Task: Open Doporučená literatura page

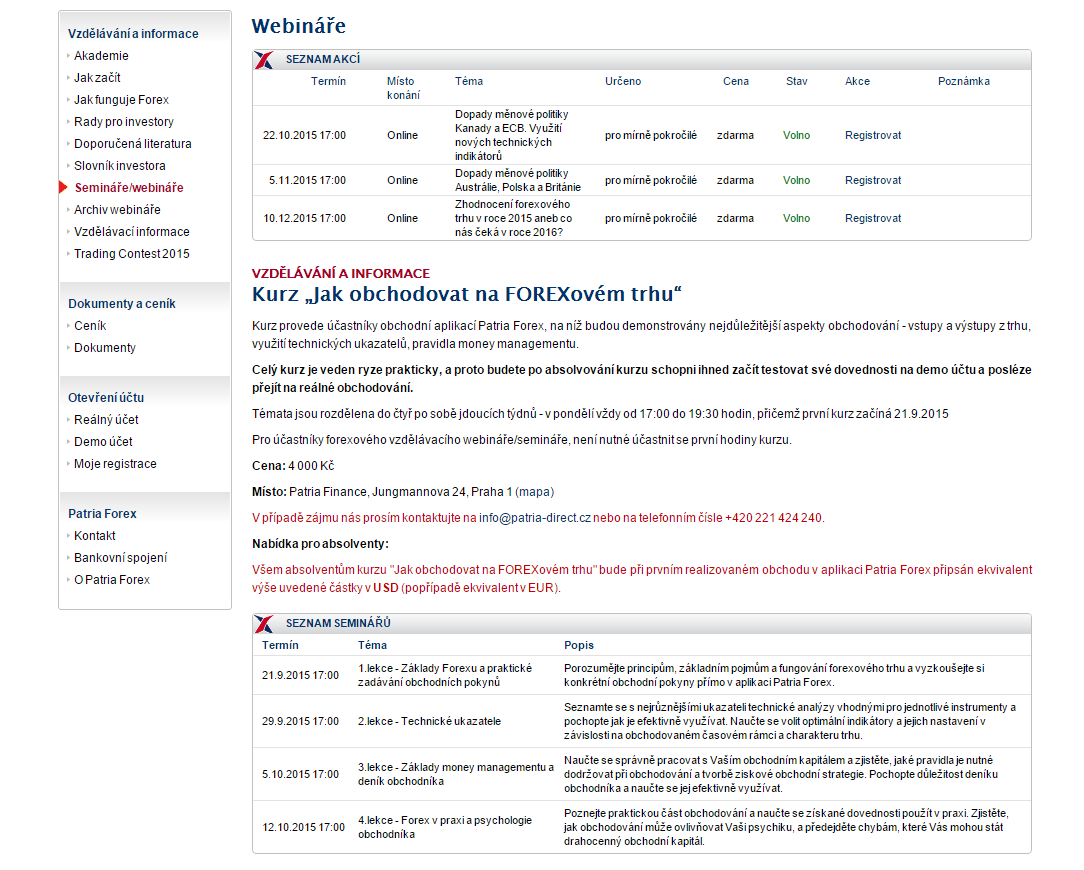Action: 133,145
